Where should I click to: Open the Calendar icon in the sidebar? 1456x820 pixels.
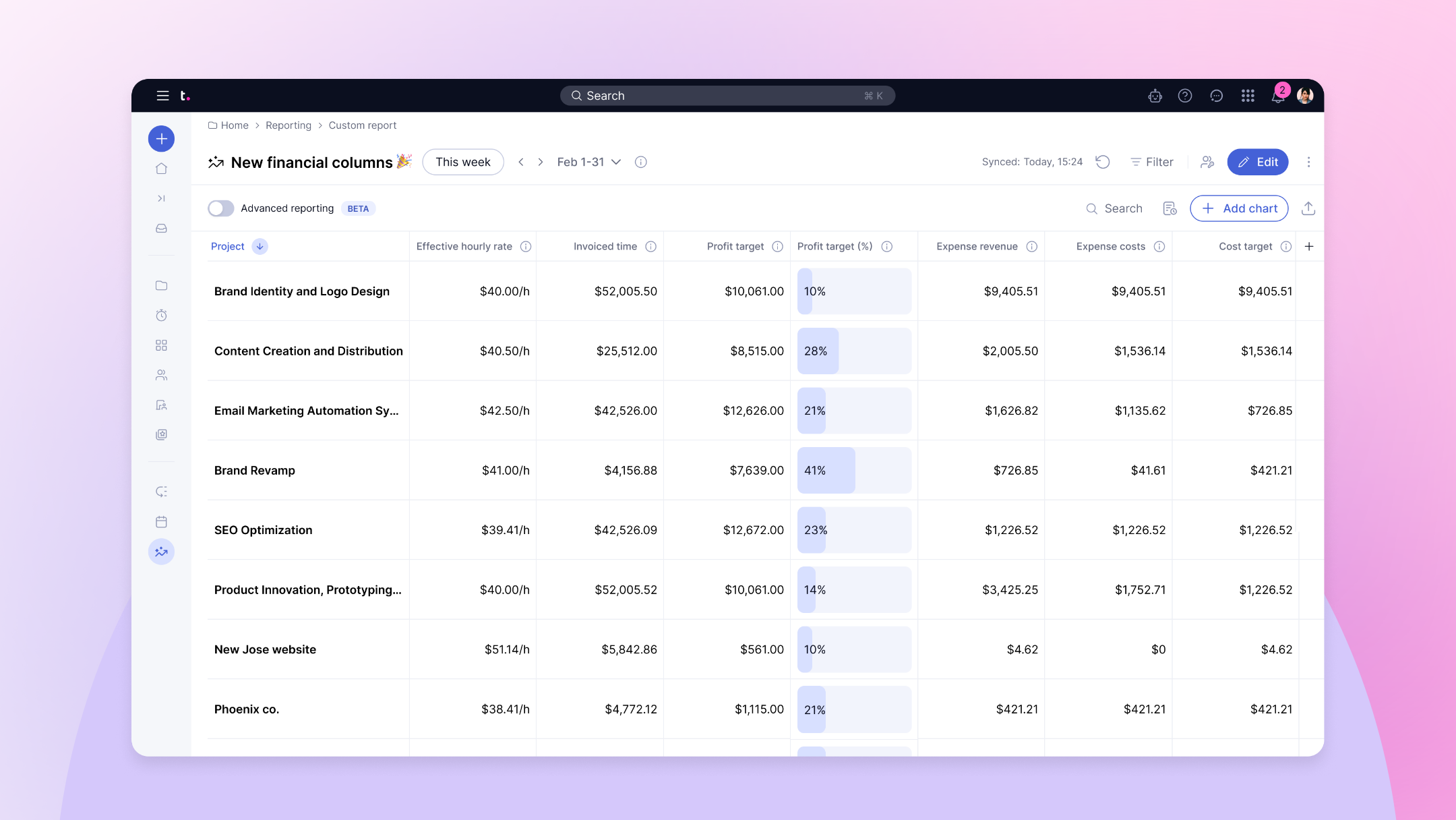point(161,522)
